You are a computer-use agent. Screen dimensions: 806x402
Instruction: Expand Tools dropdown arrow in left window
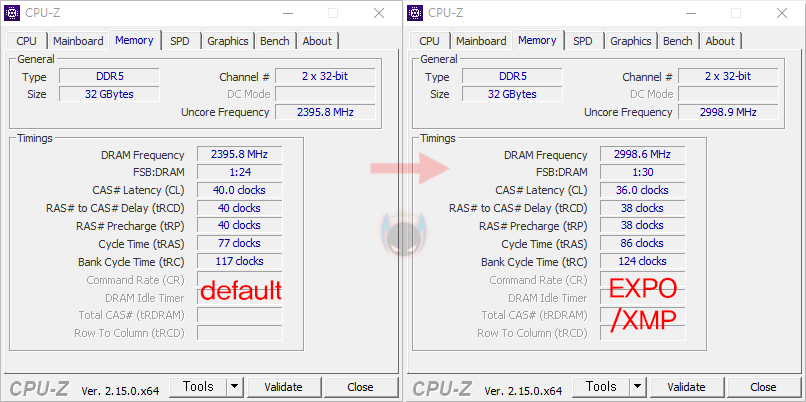[235, 387]
